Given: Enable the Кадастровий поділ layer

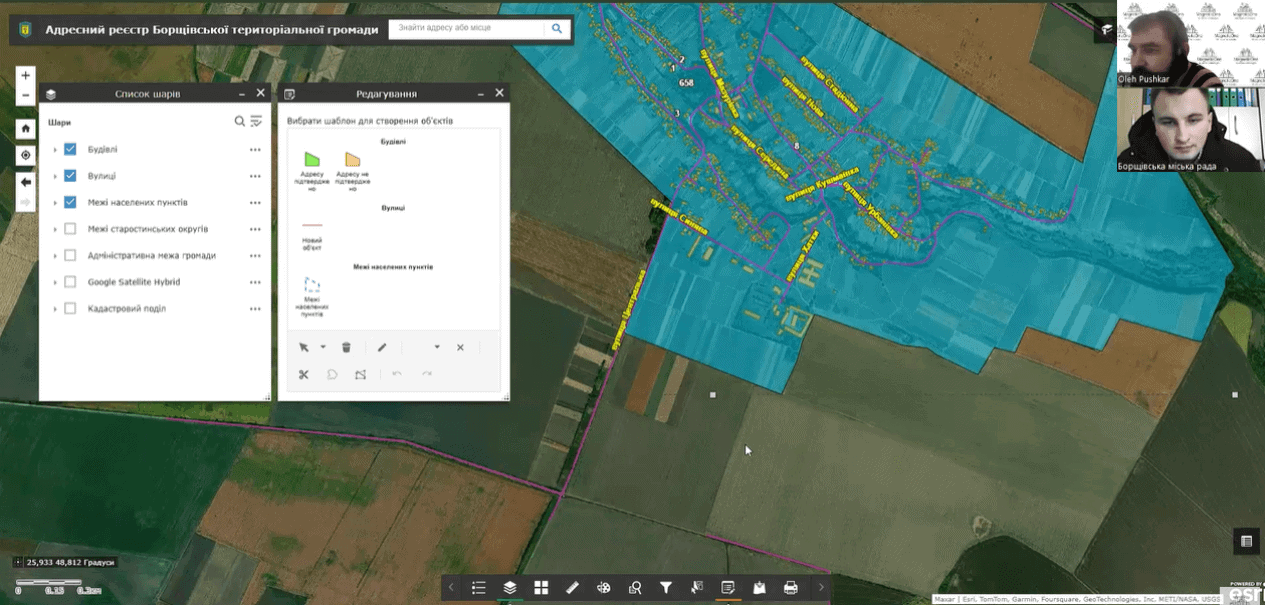Looking at the screenshot, I should (70, 309).
